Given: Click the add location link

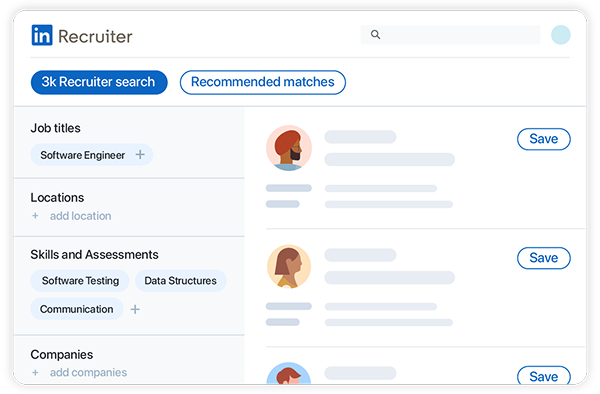Looking at the screenshot, I should click(80, 216).
